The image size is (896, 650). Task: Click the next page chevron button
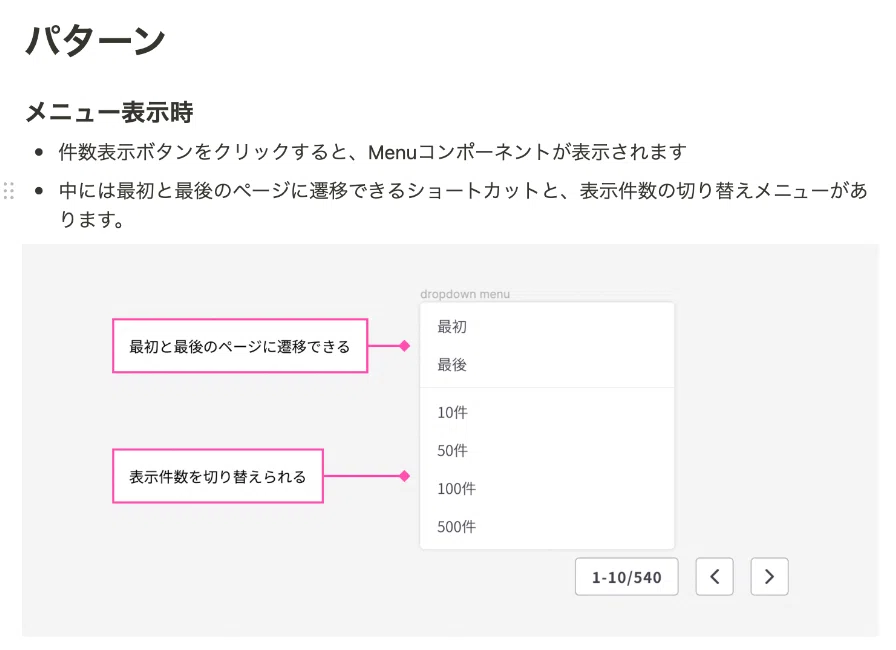coord(769,577)
